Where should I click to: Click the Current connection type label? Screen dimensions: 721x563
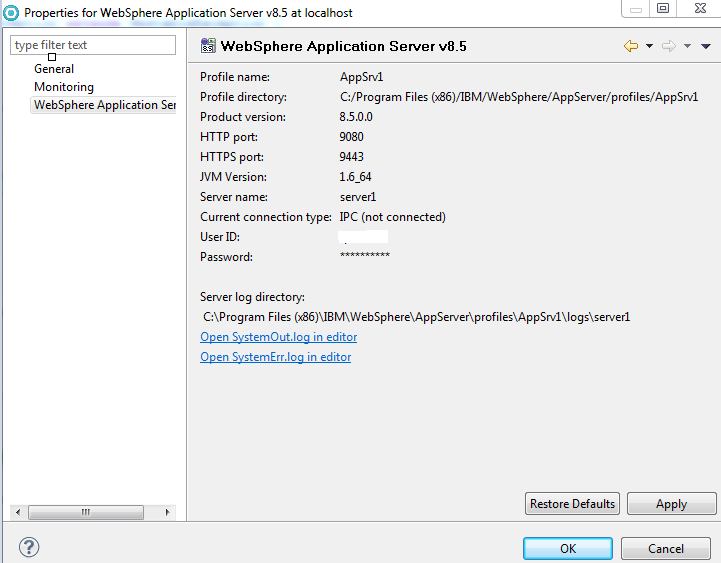pos(266,217)
